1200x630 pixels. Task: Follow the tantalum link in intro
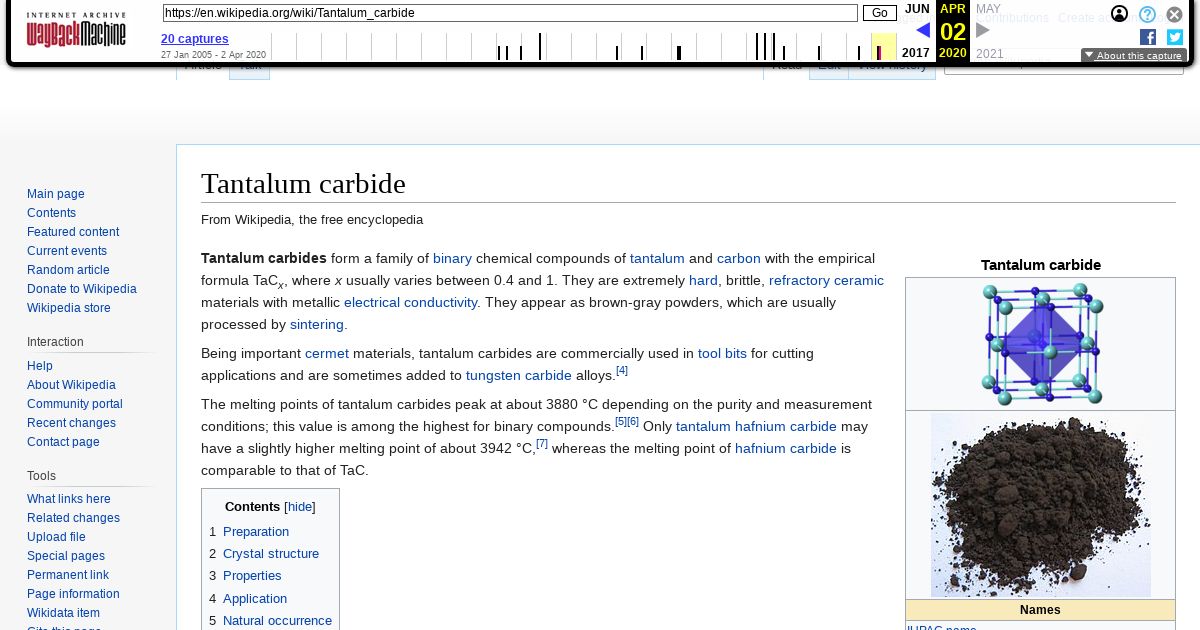pyautogui.click(x=657, y=258)
